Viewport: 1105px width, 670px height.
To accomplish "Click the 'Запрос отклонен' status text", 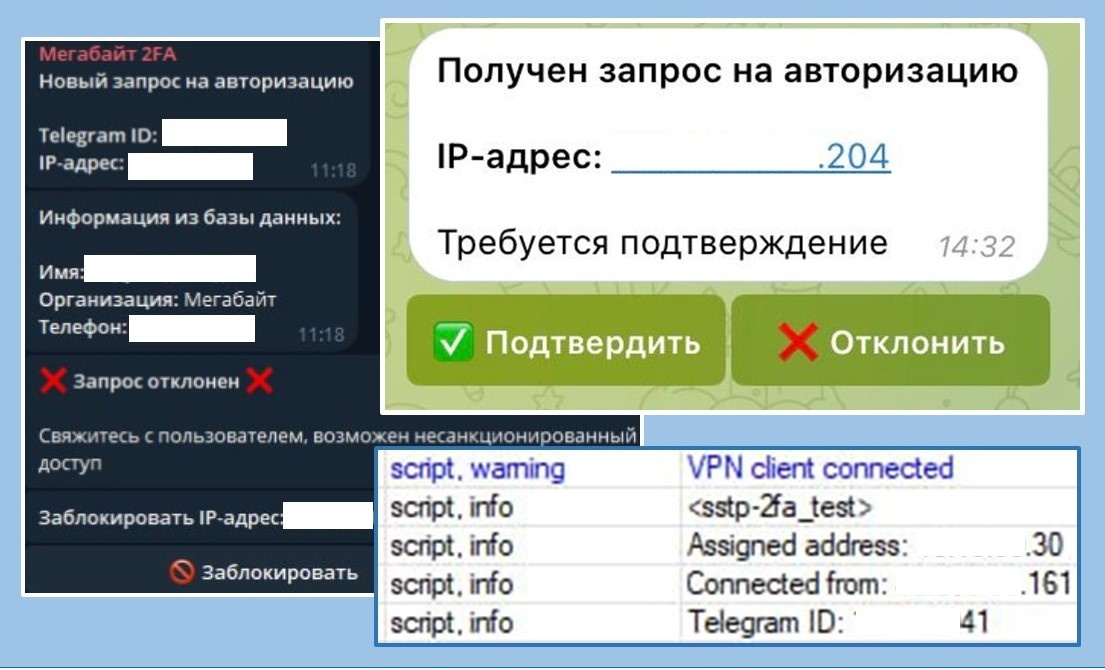I will [156, 381].
